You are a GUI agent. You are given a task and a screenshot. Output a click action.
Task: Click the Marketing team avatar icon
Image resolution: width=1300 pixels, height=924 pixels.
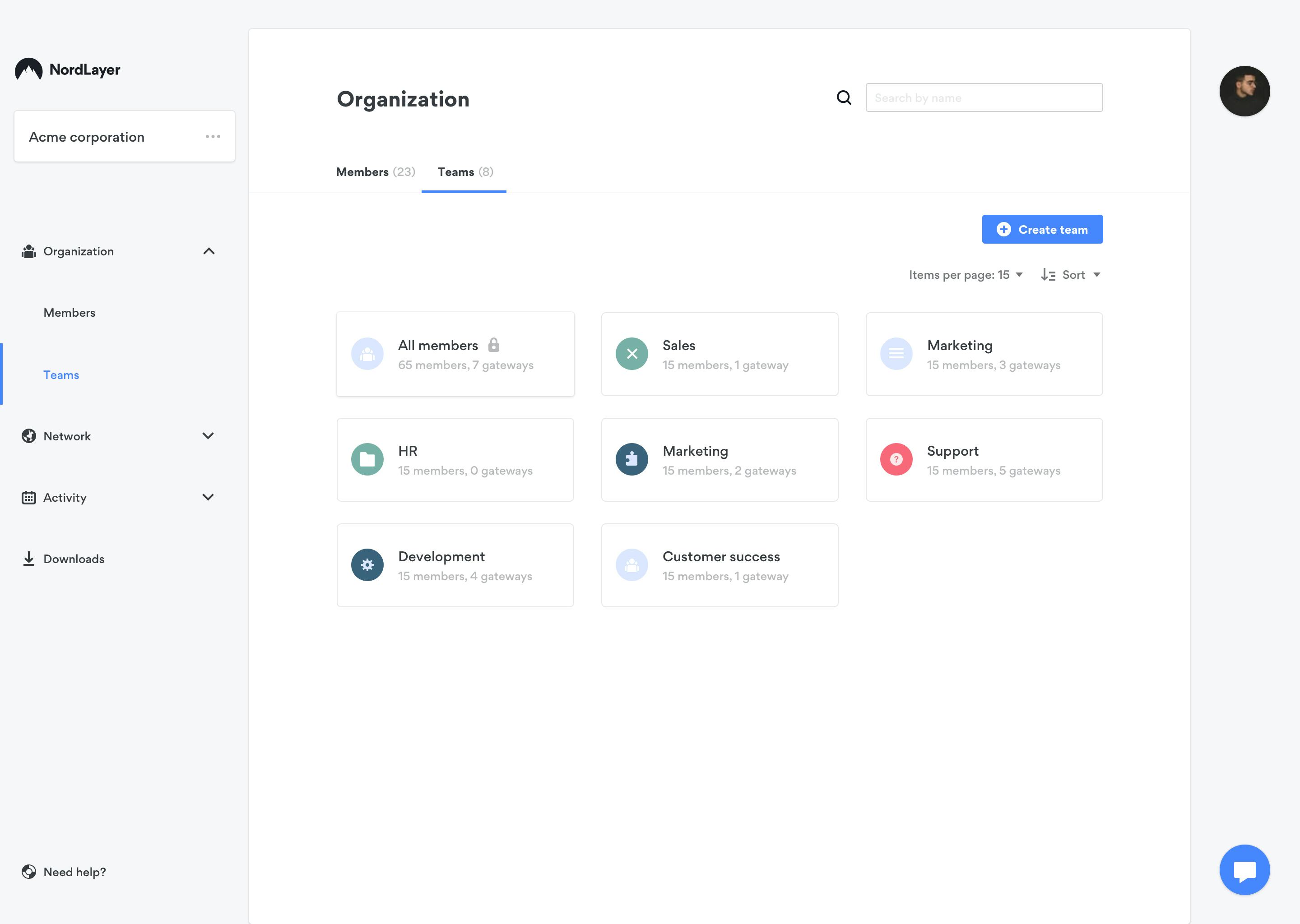pos(896,353)
